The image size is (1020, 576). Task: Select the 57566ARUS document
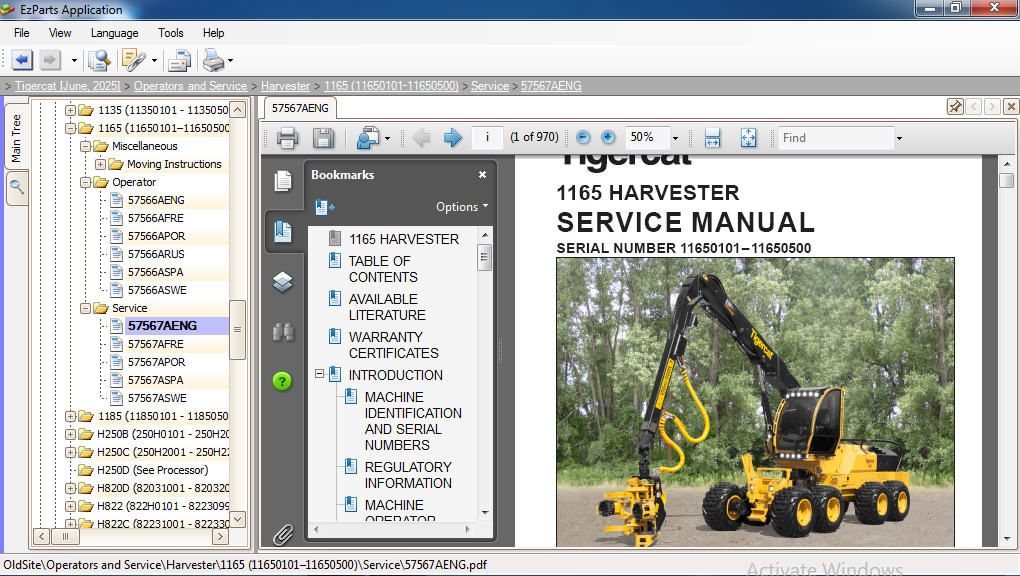pyautogui.click(x=156, y=254)
